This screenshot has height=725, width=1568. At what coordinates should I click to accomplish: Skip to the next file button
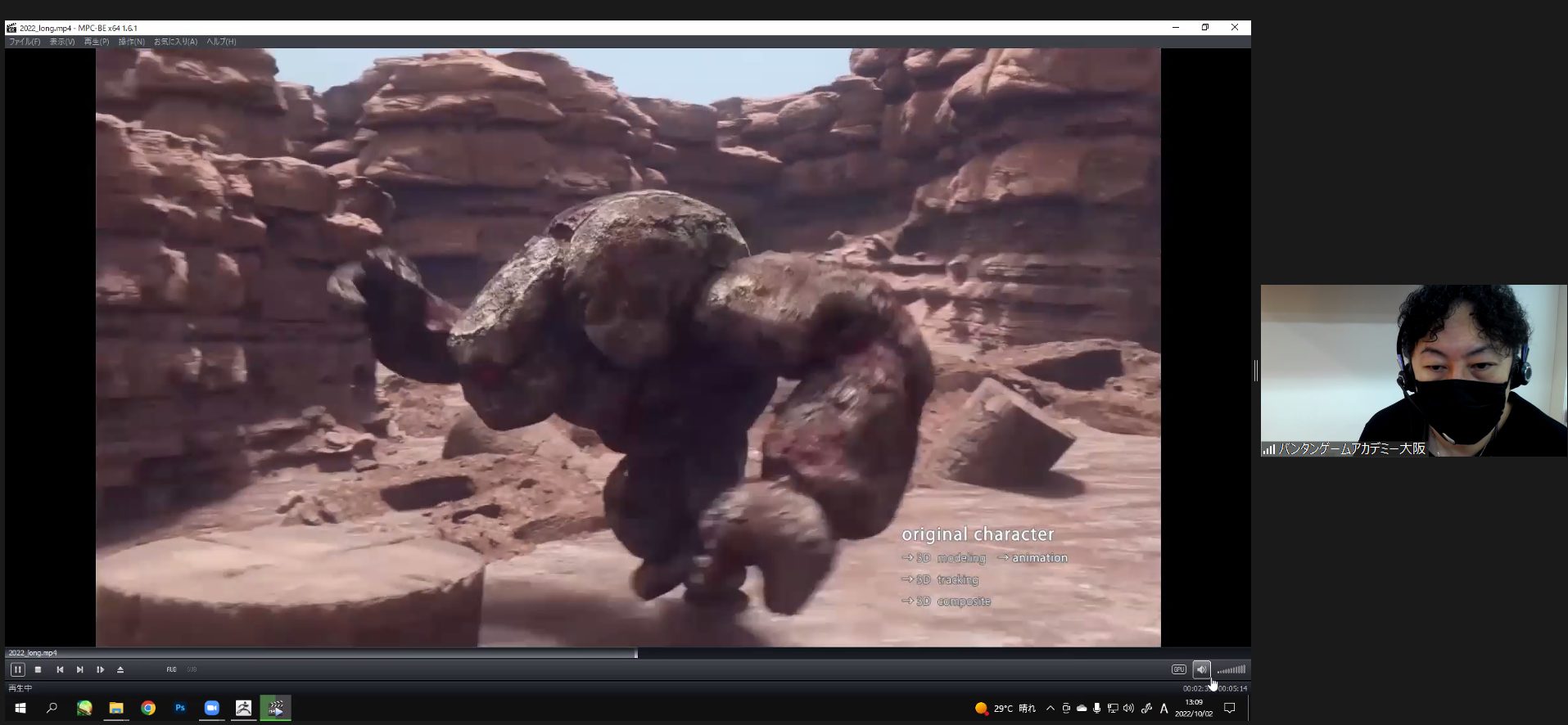79,669
